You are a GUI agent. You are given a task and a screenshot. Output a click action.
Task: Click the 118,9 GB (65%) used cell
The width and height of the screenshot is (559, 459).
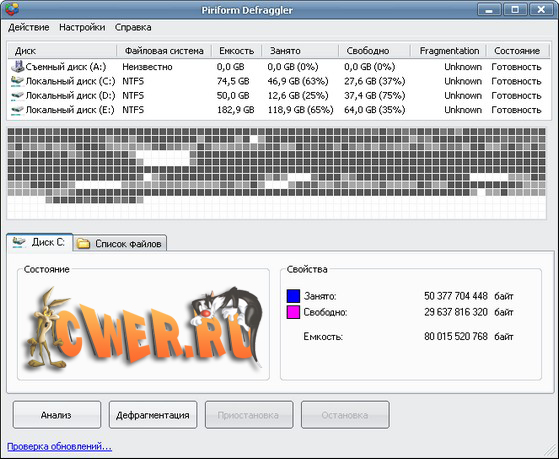pyautogui.click(x=301, y=110)
